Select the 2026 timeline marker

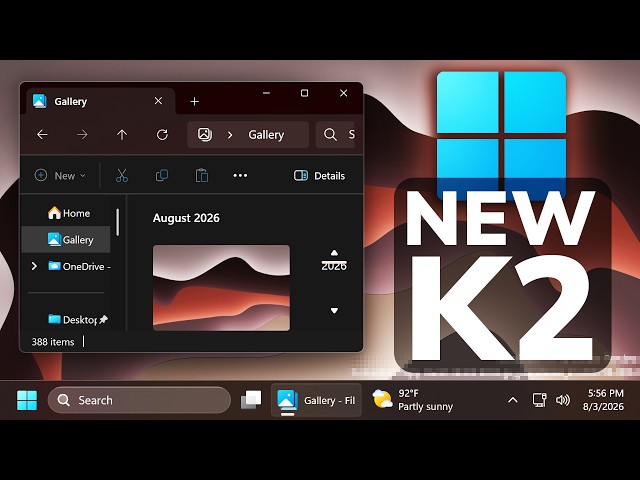pos(334,266)
